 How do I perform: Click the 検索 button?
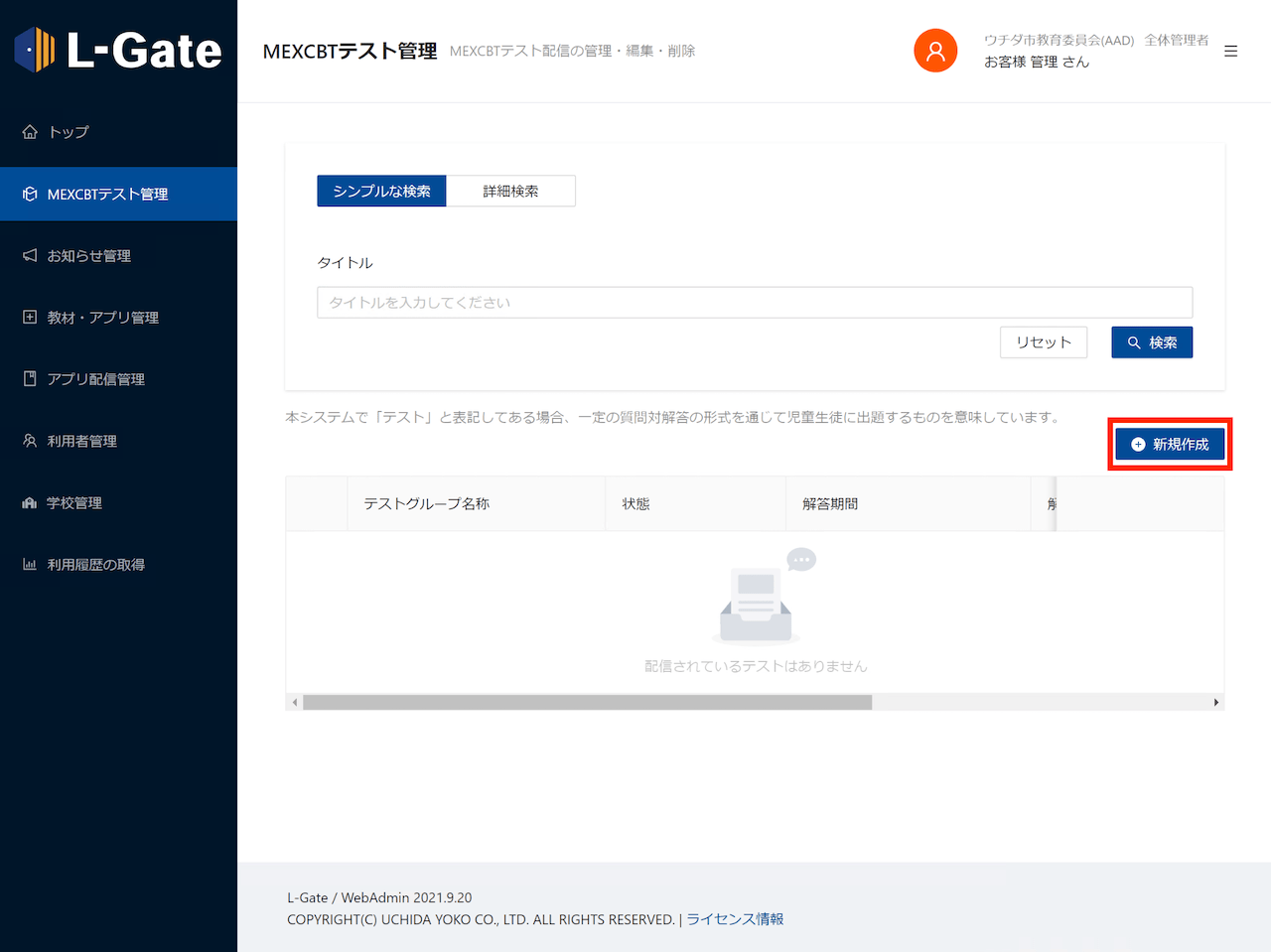[x=1152, y=342]
